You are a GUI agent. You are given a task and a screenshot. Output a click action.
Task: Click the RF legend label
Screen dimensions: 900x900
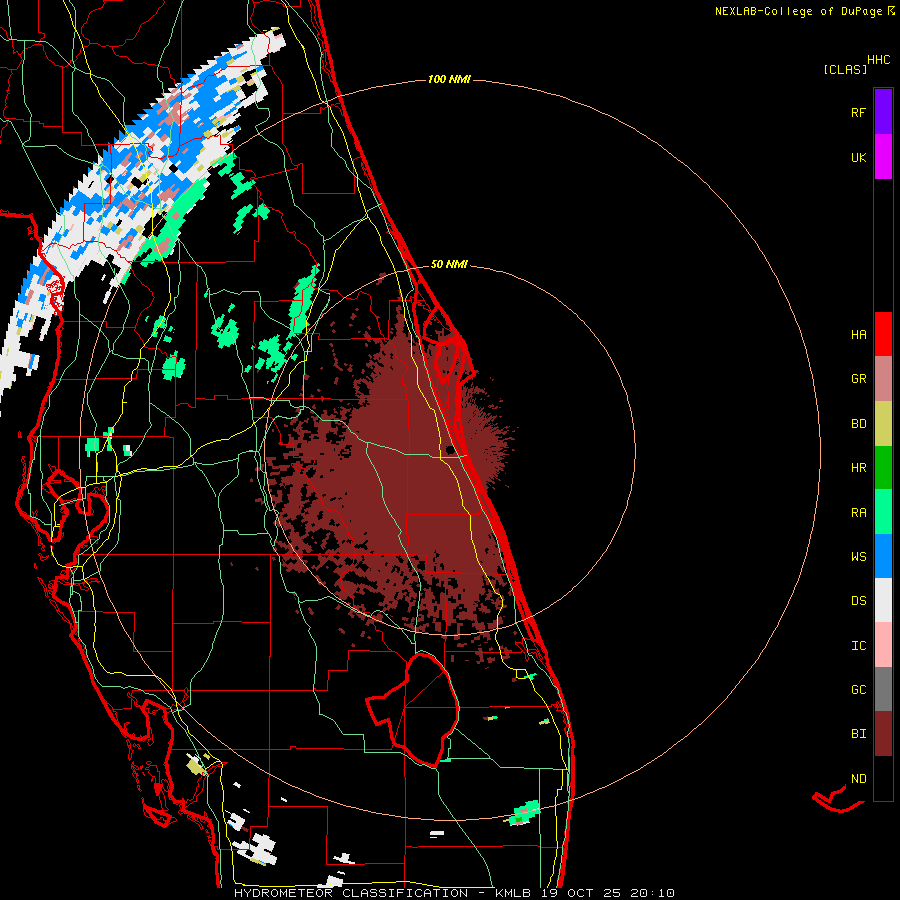(x=858, y=113)
